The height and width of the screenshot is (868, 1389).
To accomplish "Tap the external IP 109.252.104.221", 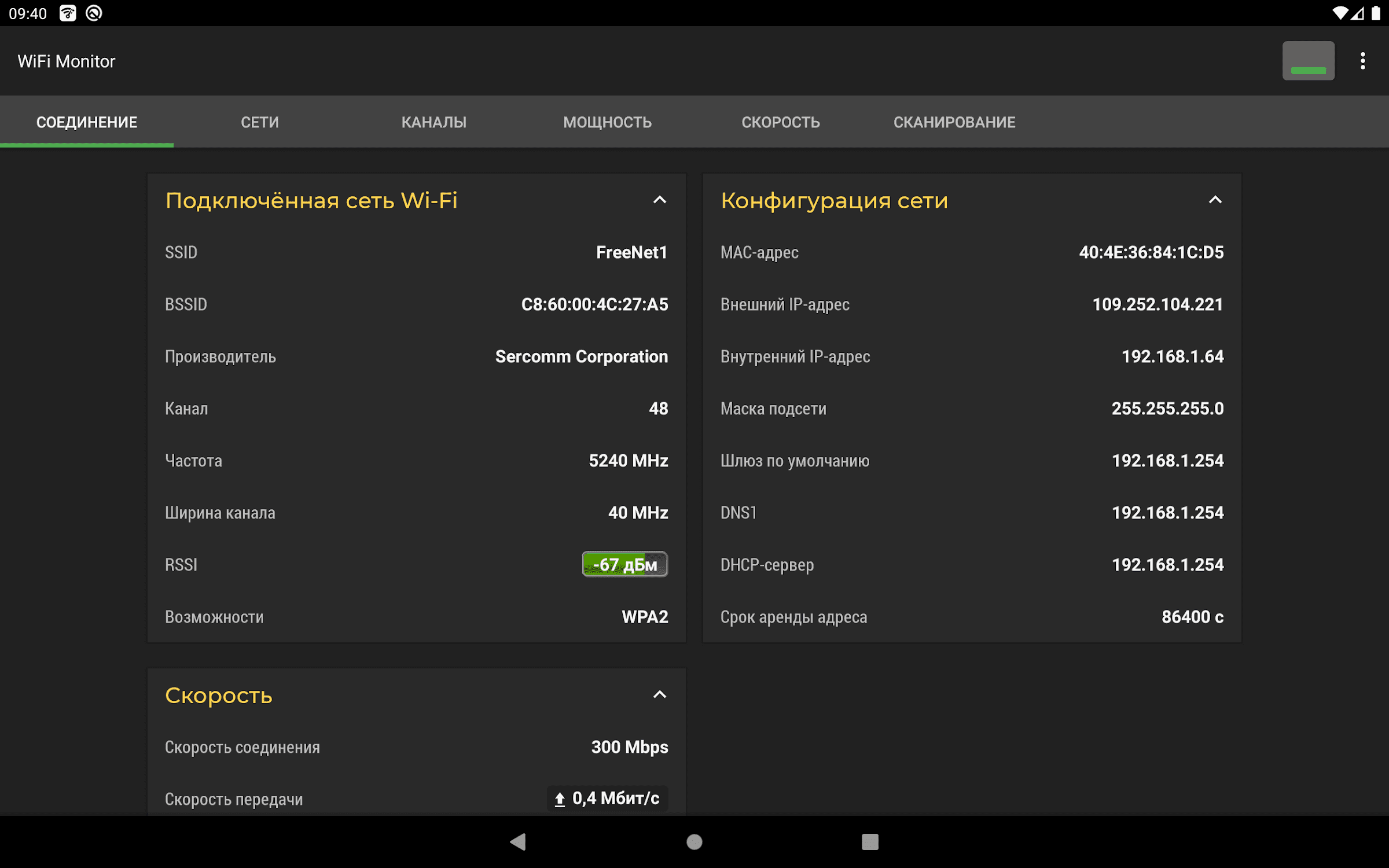I will (1157, 304).
